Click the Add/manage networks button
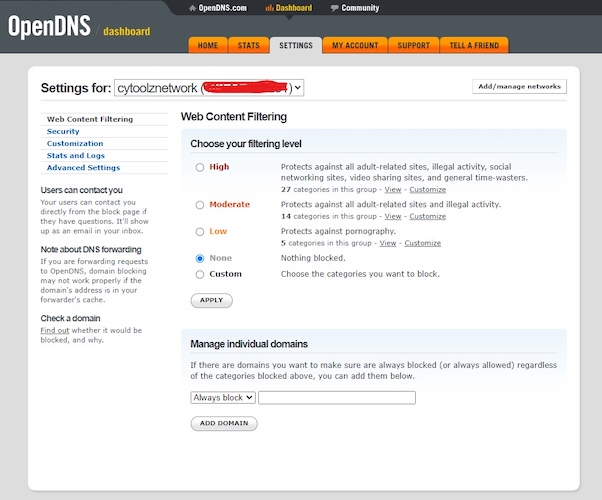 tap(519, 86)
